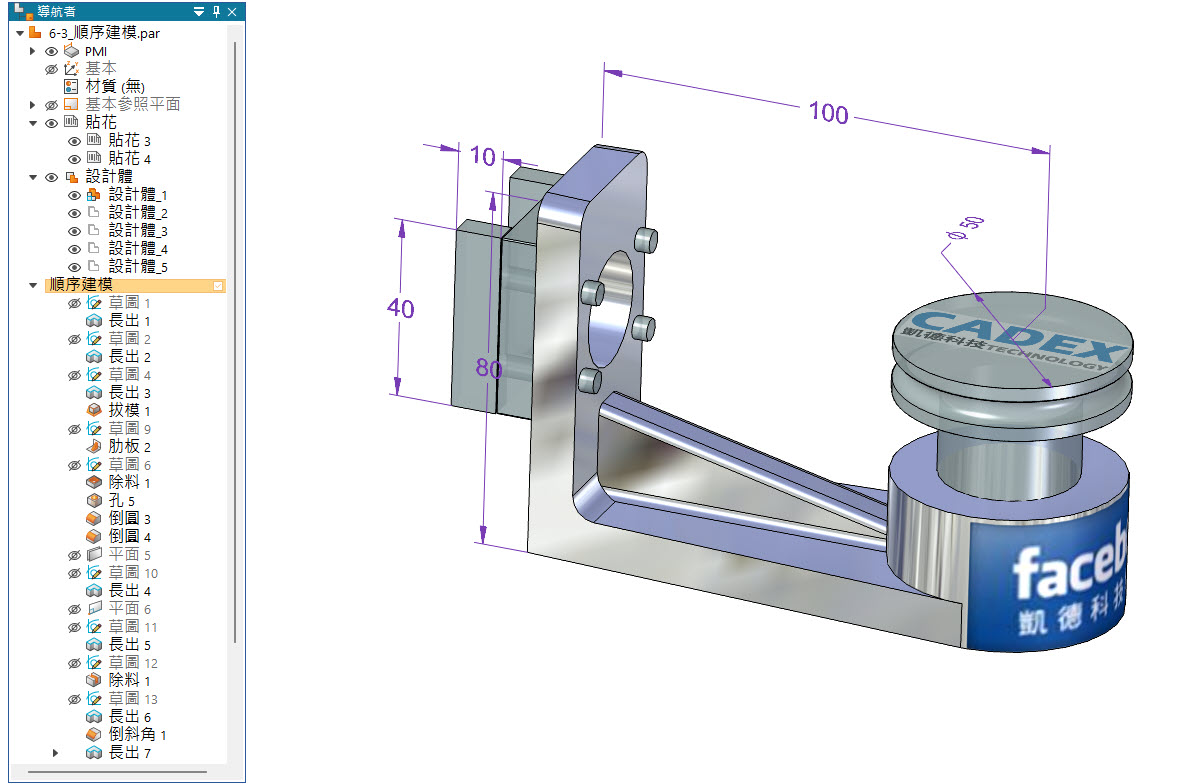The image size is (1189, 784).
Task: Show the hidden 平面 5 plane
Action: click(x=74, y=555)
